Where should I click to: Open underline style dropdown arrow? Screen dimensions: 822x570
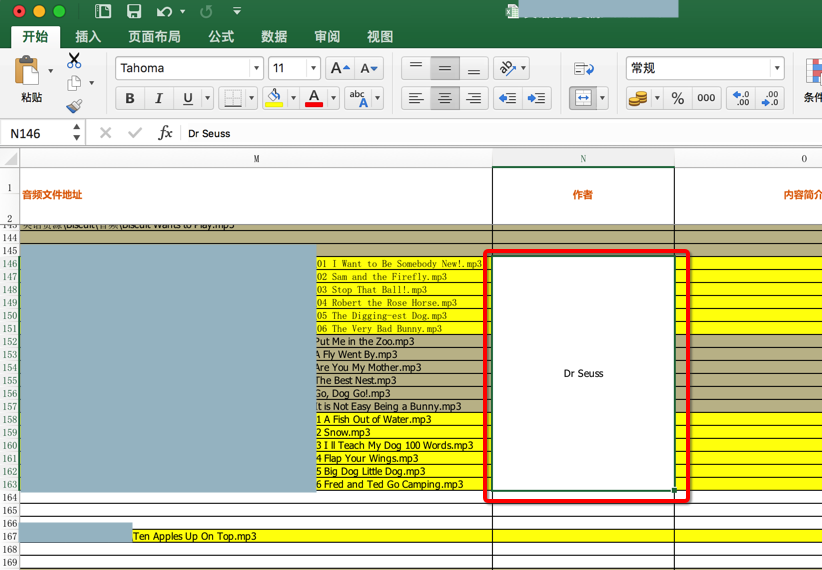[208, 98]
